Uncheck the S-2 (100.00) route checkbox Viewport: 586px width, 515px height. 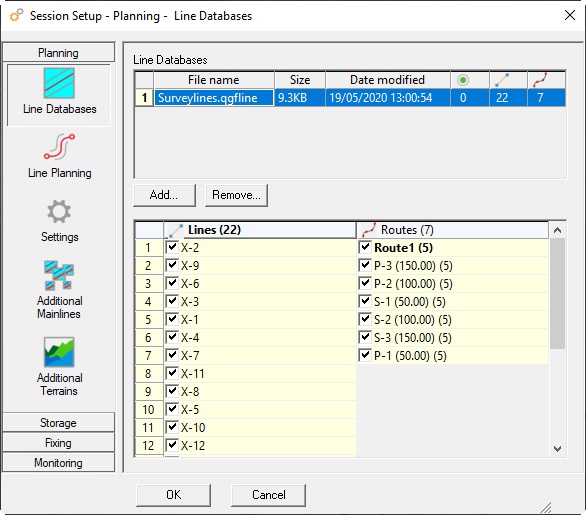[x=365, y=319]
